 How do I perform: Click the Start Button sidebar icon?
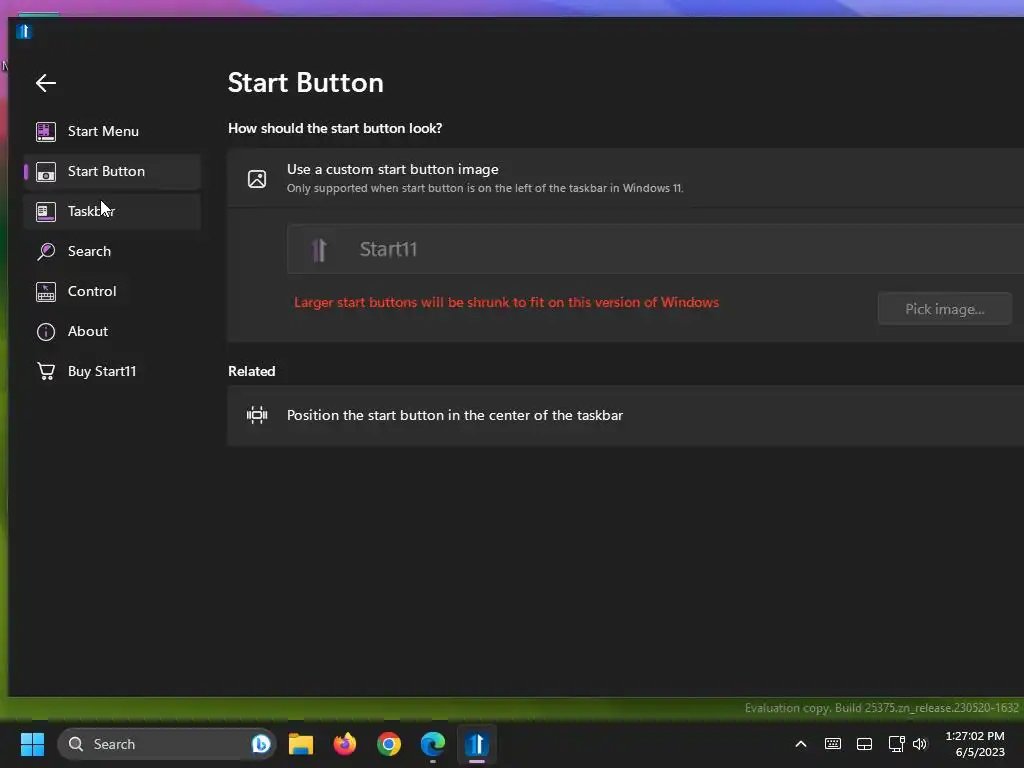point(46,172)
